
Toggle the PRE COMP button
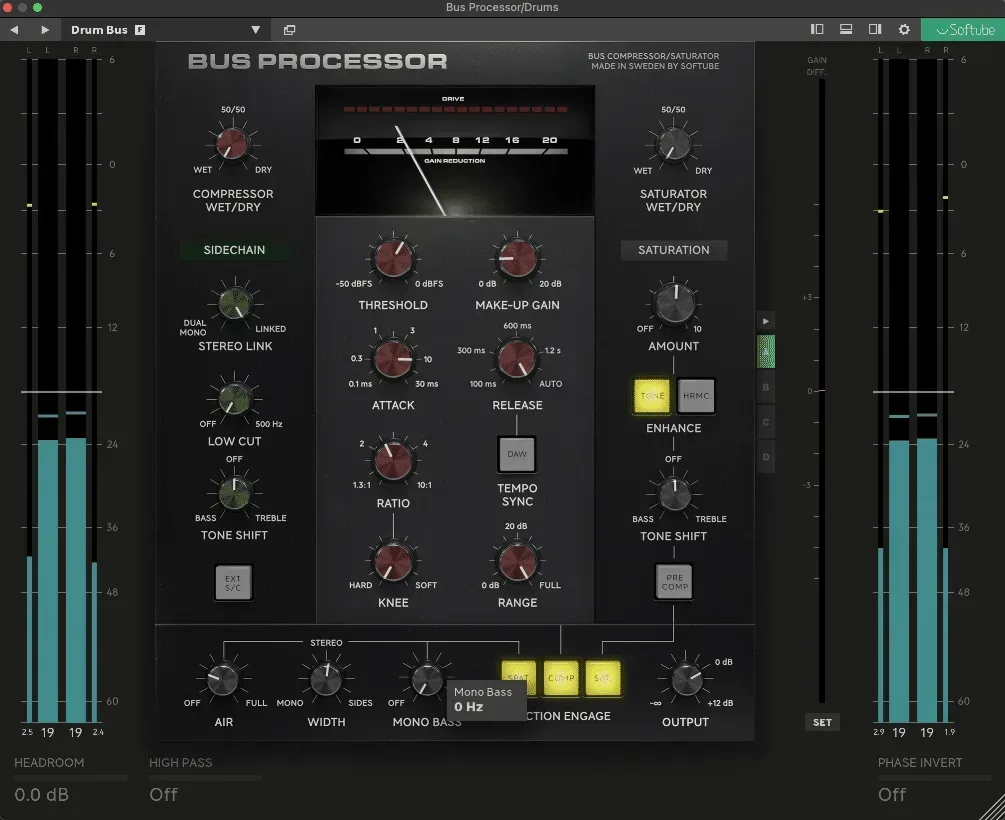point(674,582)
